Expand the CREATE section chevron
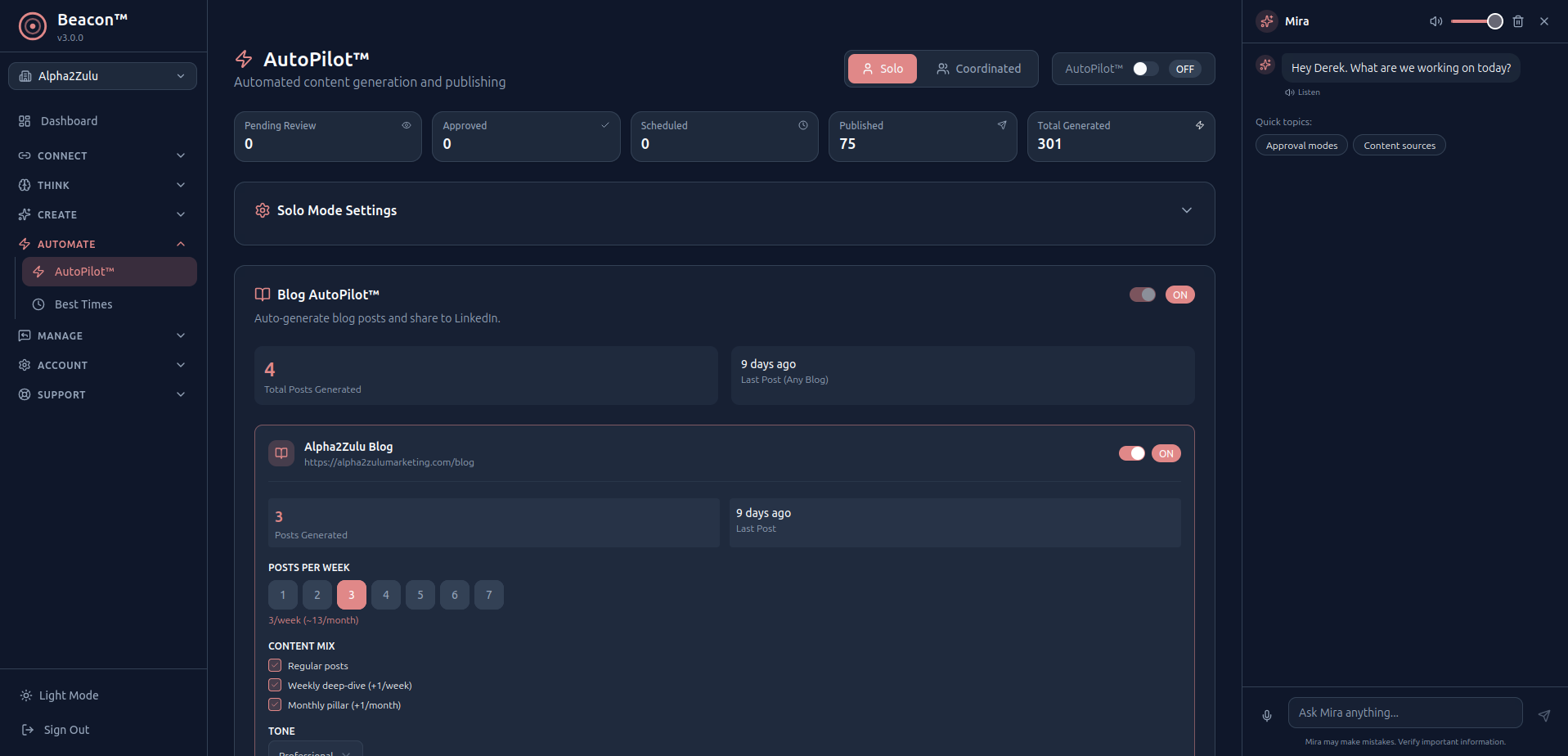The image size is (1568, 756). pos(181,214)
